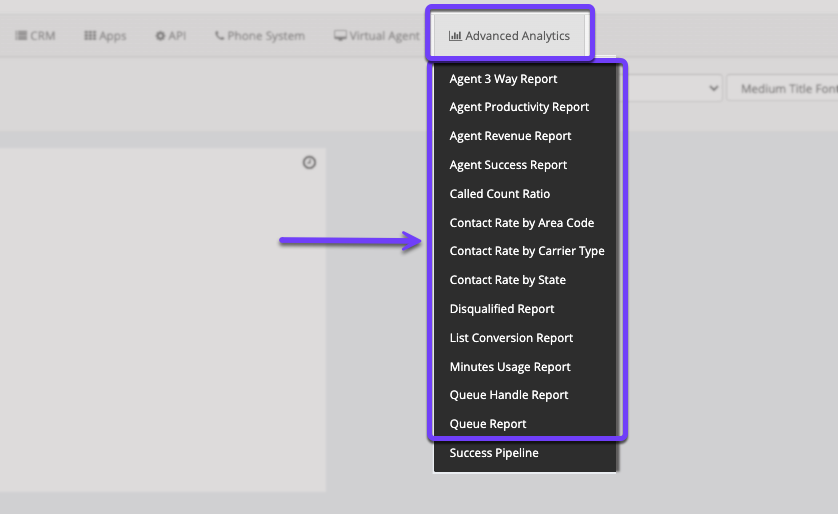This screenshot has width=838, height=514.
Task: Open Success Pipeline menu entry
Action: tap(494, 453)
